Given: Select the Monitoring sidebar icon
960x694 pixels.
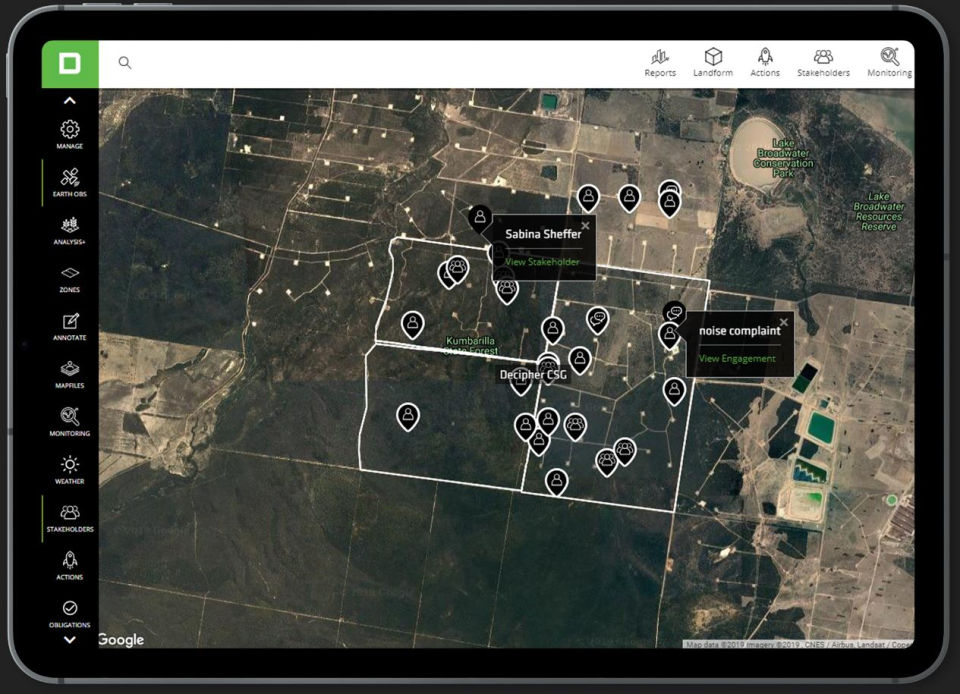Looking at the screenshot, I should 70,422.
